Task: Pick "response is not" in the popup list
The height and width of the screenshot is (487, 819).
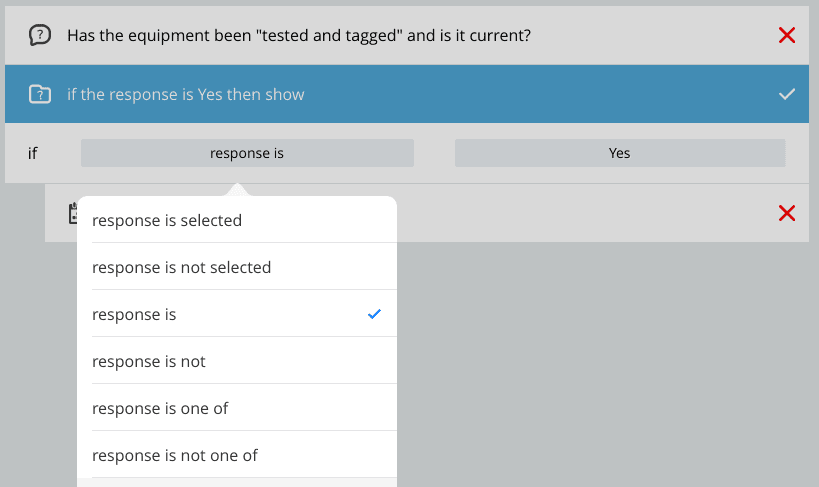Action: (x=149, y=361)
